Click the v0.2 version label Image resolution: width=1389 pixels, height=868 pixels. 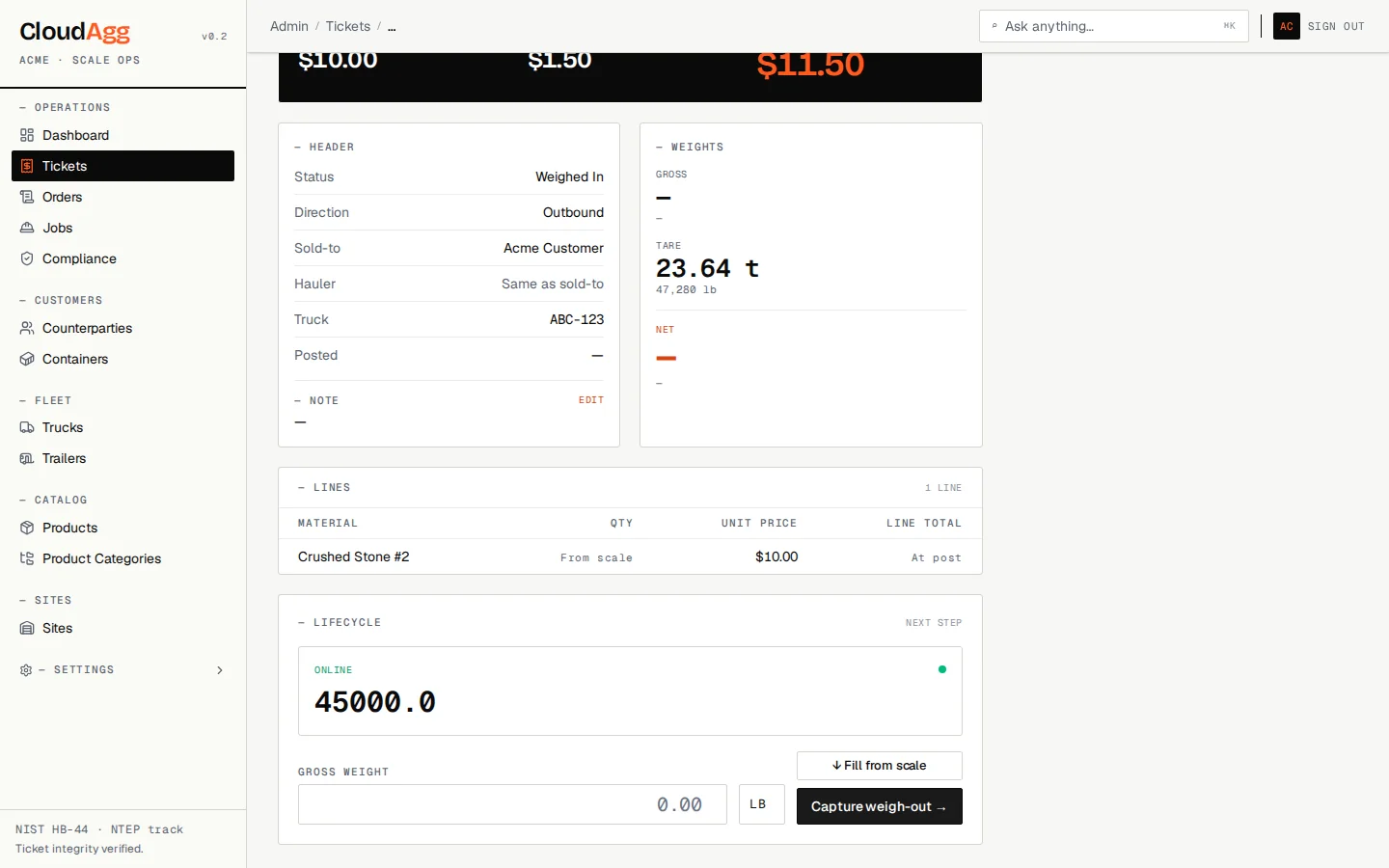(214, 37)
